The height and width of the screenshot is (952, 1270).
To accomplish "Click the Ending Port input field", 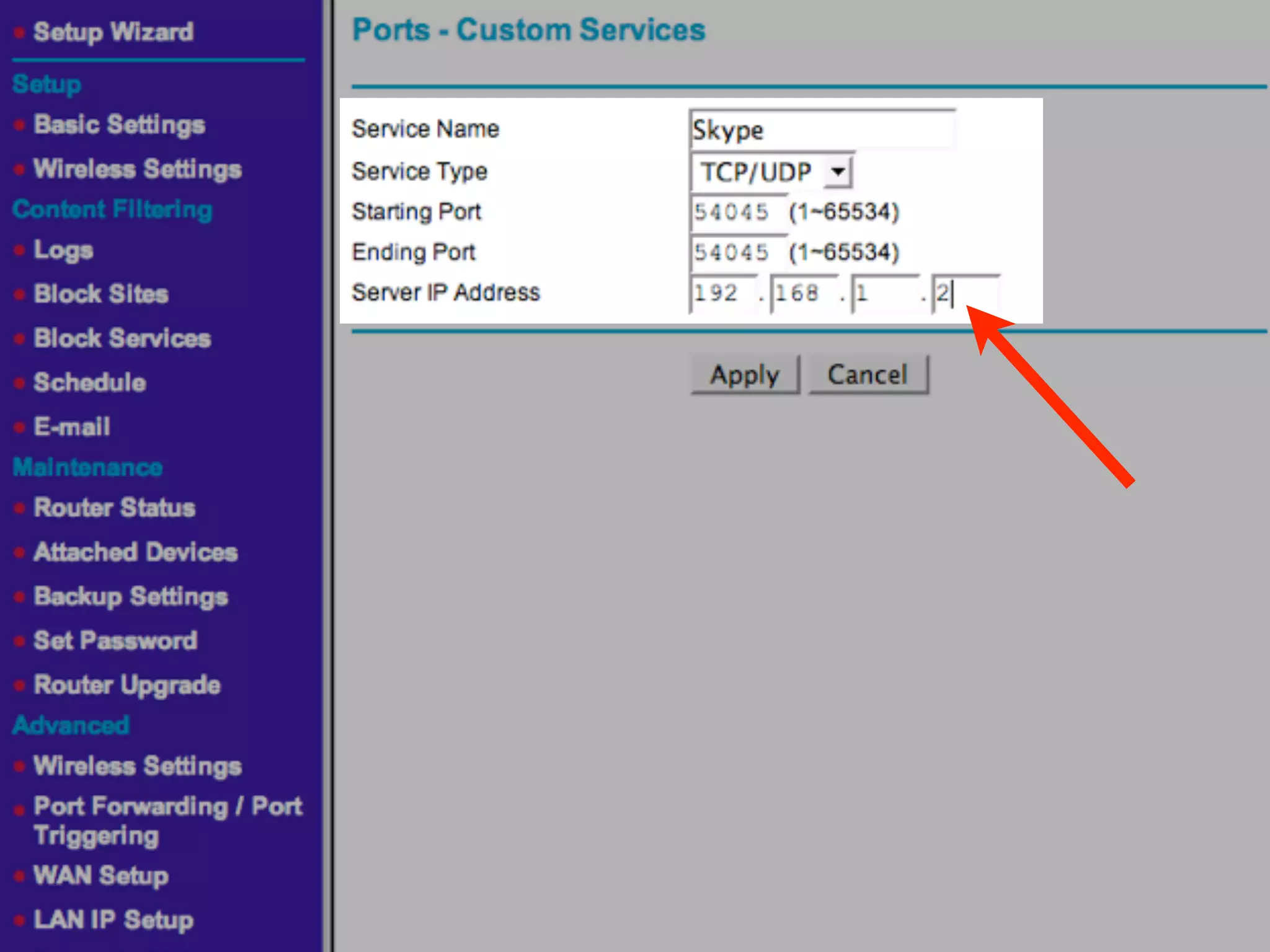I will [x=737, y=252].
